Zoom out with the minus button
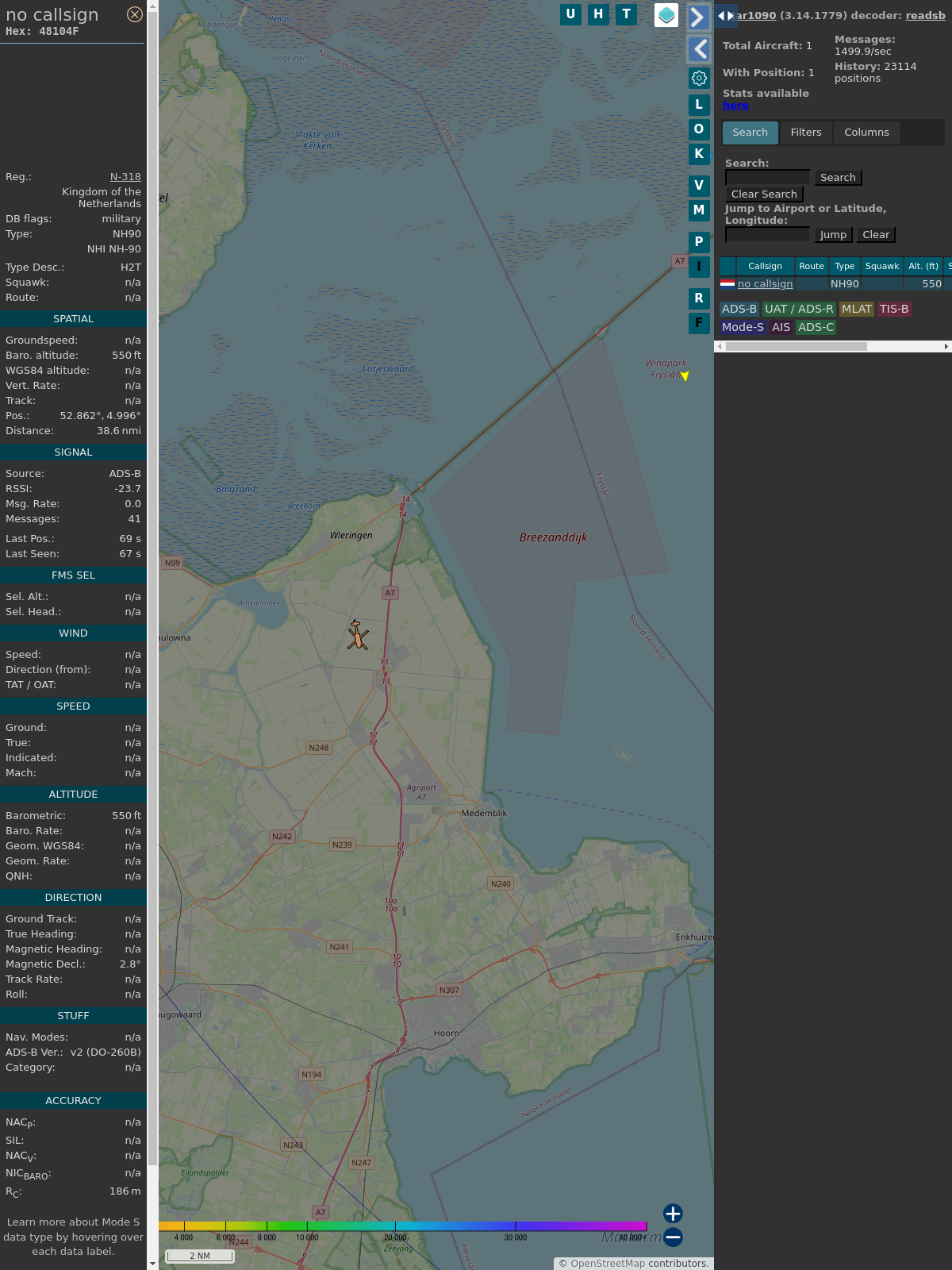Screen dimensions: 952x1270 tap(673, 1237)
